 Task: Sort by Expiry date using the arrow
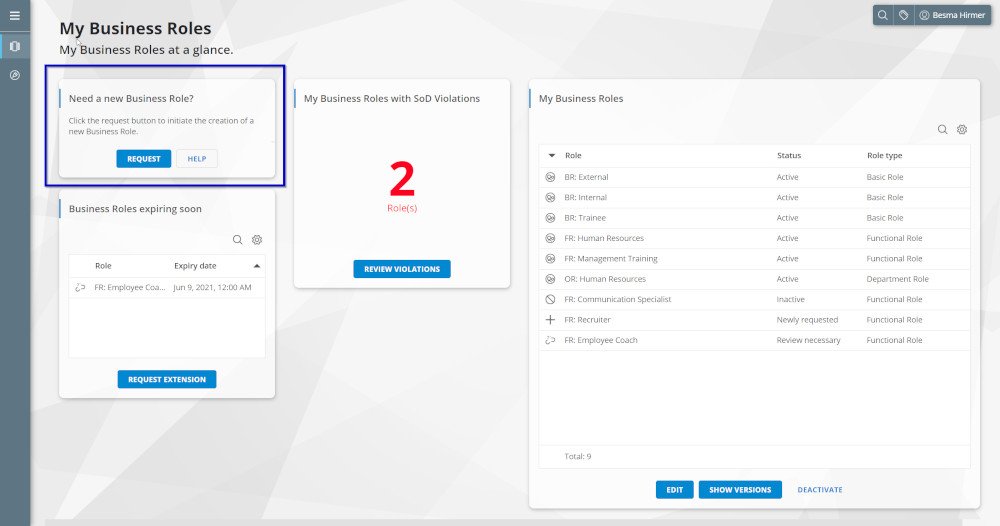coord(257,266)
